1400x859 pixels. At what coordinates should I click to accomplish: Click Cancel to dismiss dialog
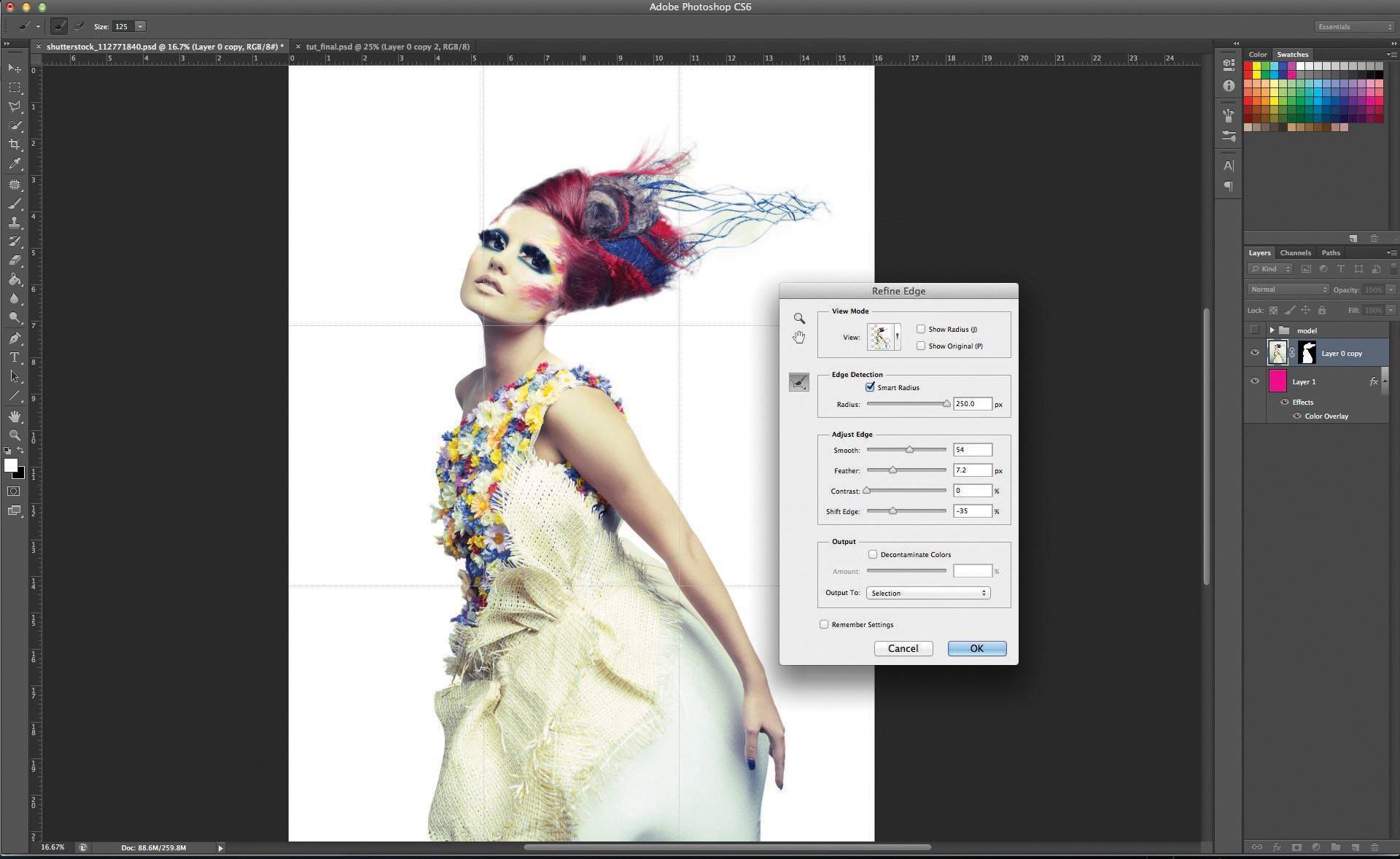[x=903, y=648]
